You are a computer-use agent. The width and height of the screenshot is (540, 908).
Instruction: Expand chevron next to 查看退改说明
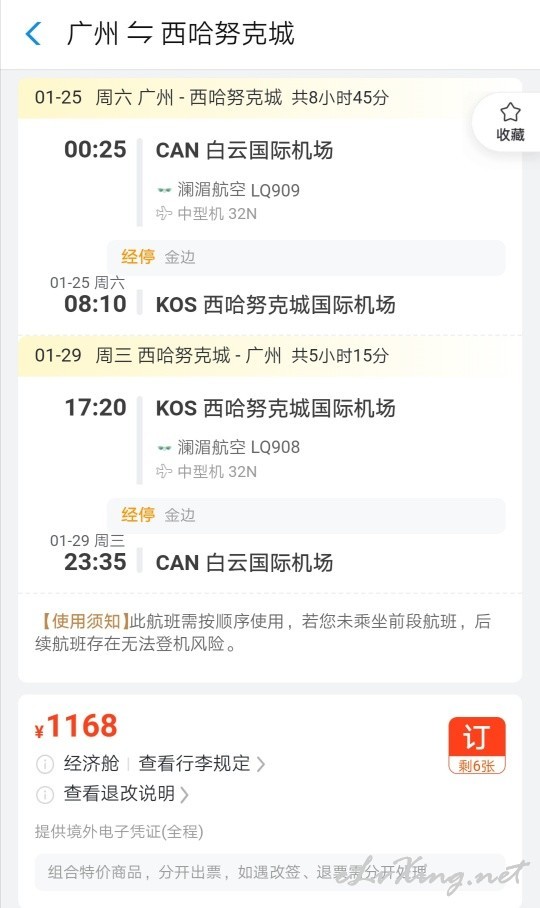click(184, 794)
